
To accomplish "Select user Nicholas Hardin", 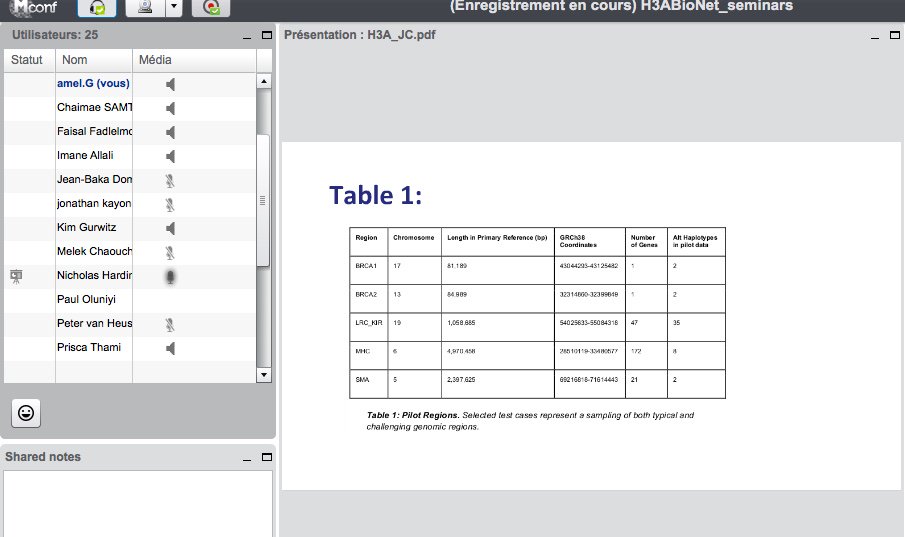I will tap(95, 275).
